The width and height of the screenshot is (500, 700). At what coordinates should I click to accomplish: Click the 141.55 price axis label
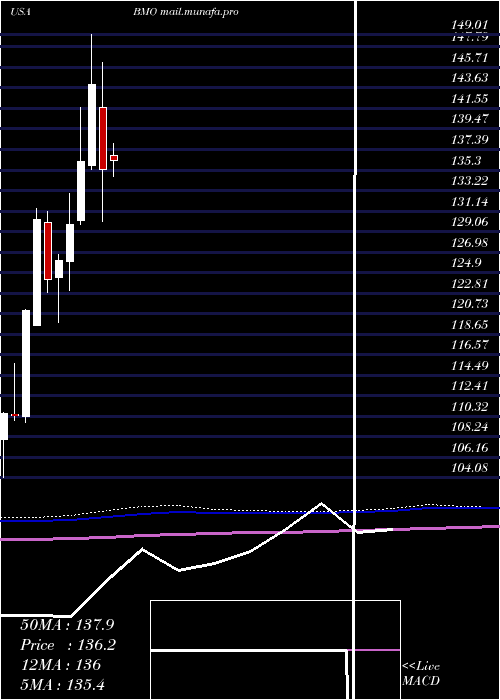(469, 98)
